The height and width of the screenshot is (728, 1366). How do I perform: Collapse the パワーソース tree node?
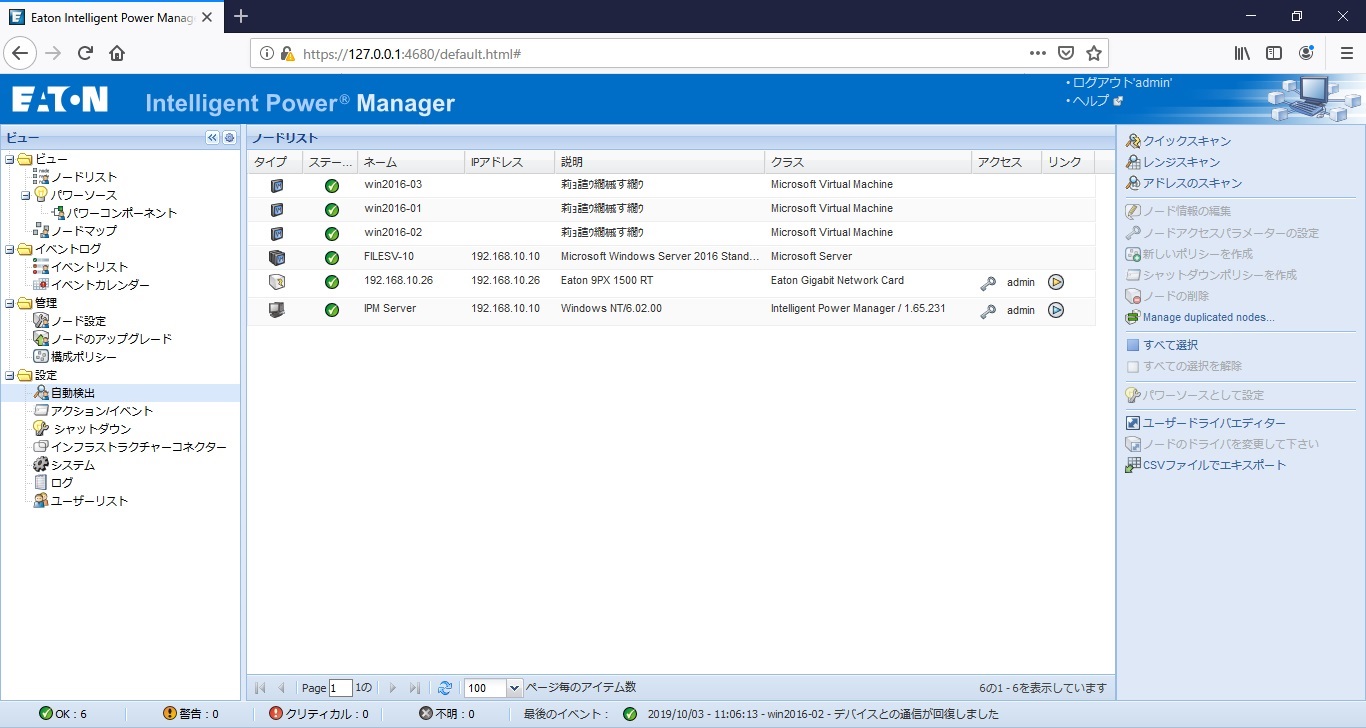(x=27, y=195)
